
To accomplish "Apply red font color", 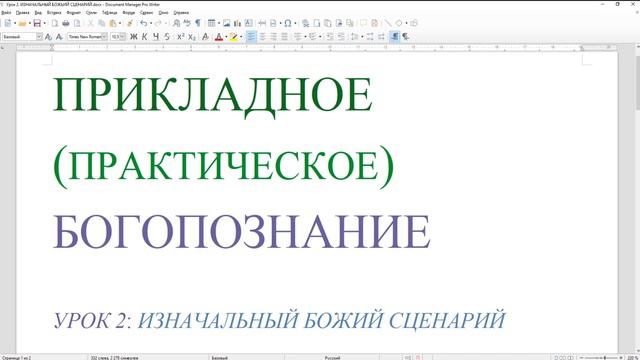I will [x=219, y=37].
